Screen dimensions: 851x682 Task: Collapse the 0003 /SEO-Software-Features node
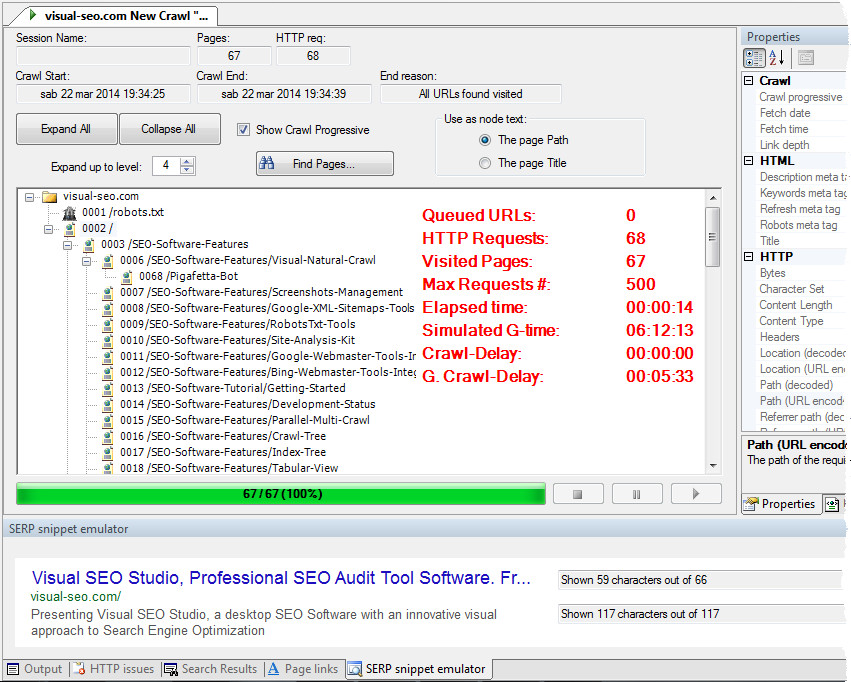click(67, 245)
